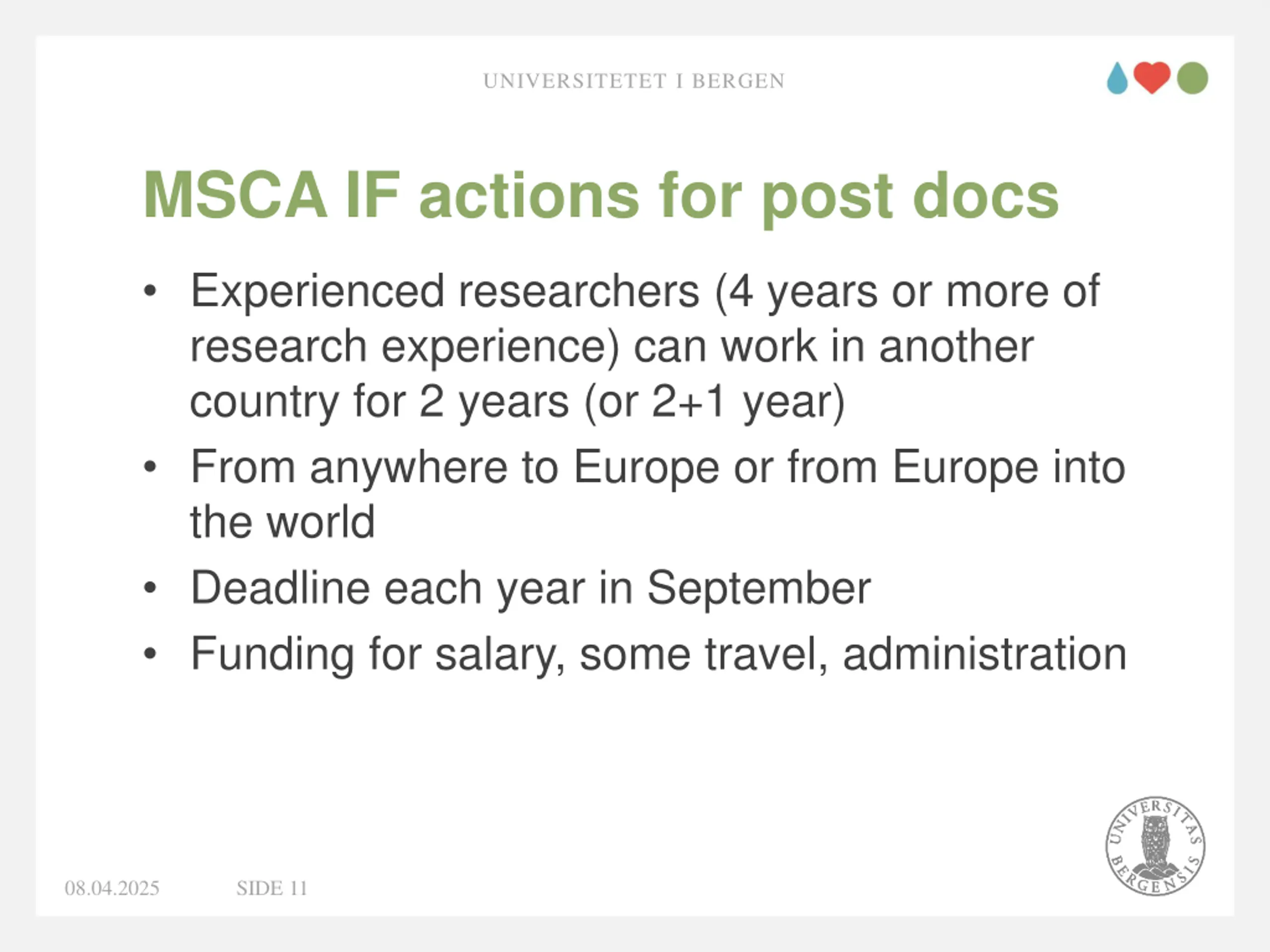Click the green circle icon

click(1193, 77)
